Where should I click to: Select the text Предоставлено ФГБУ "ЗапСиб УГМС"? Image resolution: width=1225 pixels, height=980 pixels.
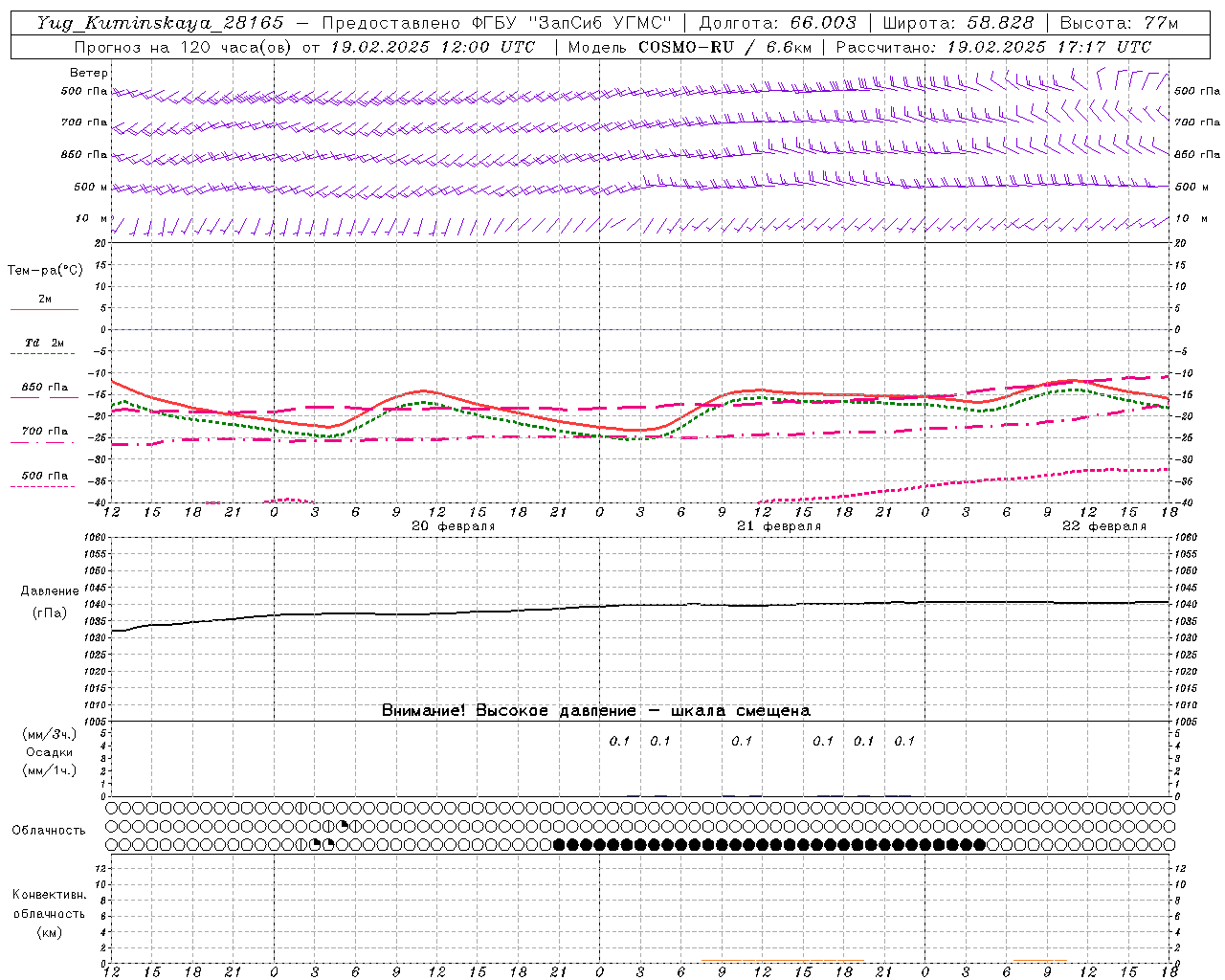coord(497,23)
